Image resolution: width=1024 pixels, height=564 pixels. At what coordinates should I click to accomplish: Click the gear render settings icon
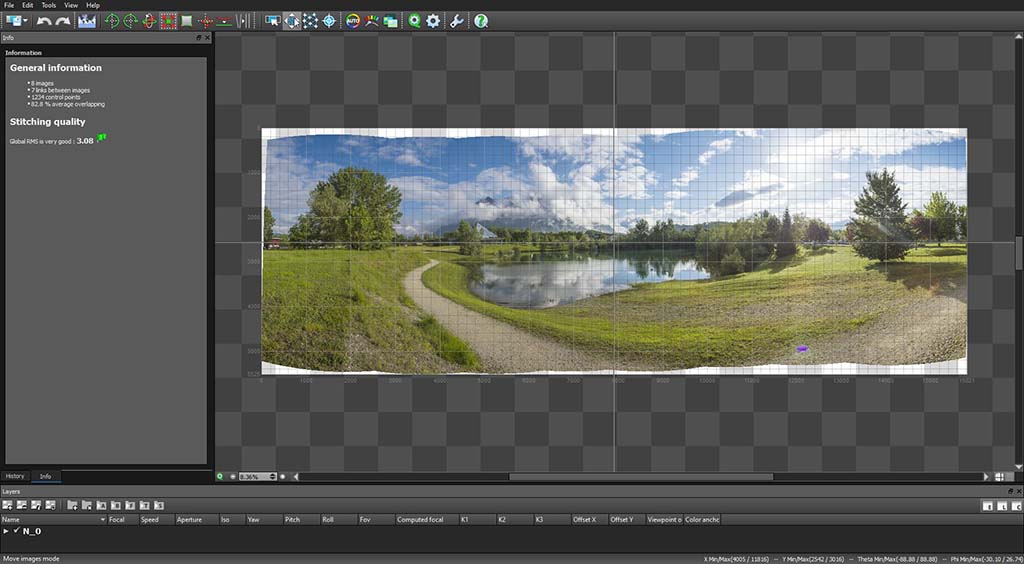coord(433,20)
